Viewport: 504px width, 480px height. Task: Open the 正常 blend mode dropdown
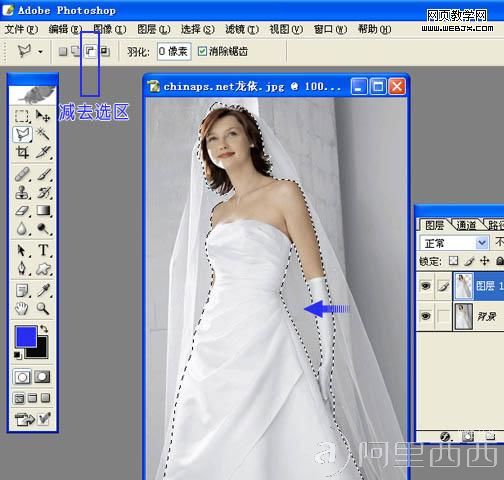pyautogui.click(x=454, y=243)
